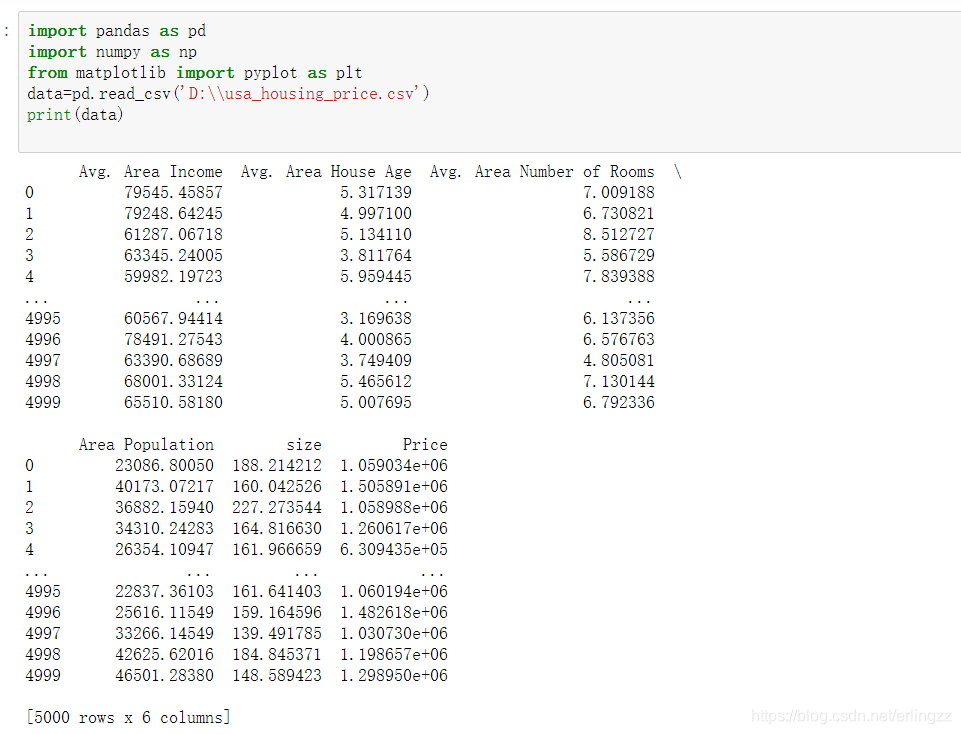Image resolution: width=961 pixels, height=734 pixels.
Task: Select the 'Price' column header
Action: tap(425, 445)
